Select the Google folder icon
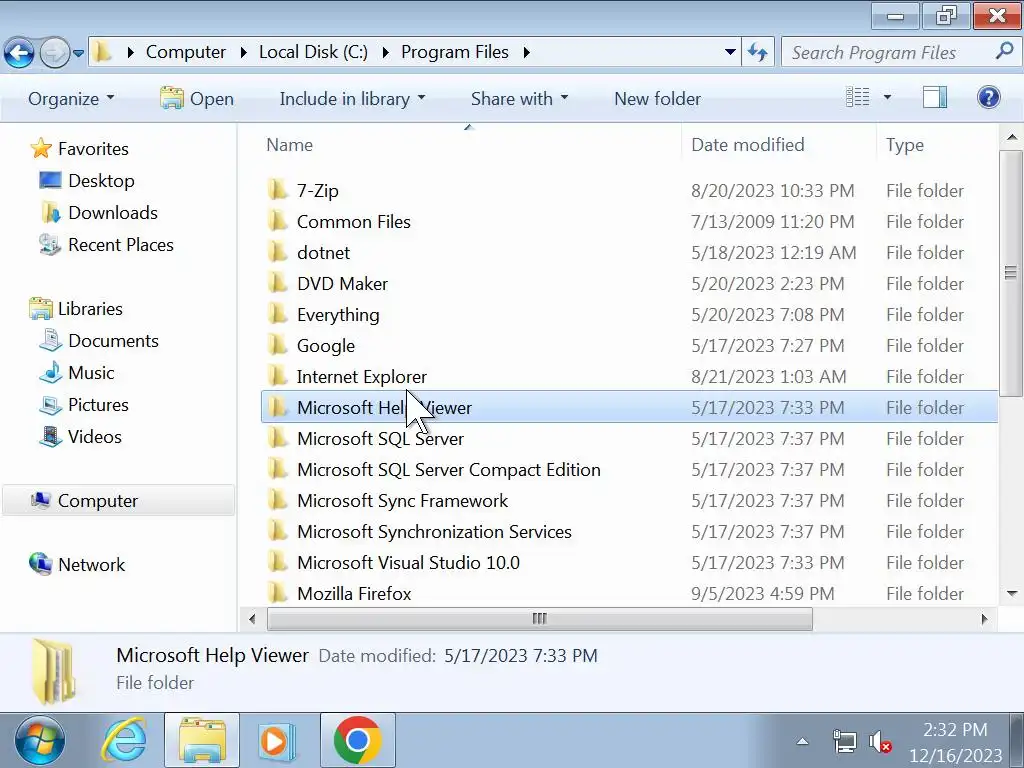This screenshot has width=1024, height=768. (x=278, y=345)
